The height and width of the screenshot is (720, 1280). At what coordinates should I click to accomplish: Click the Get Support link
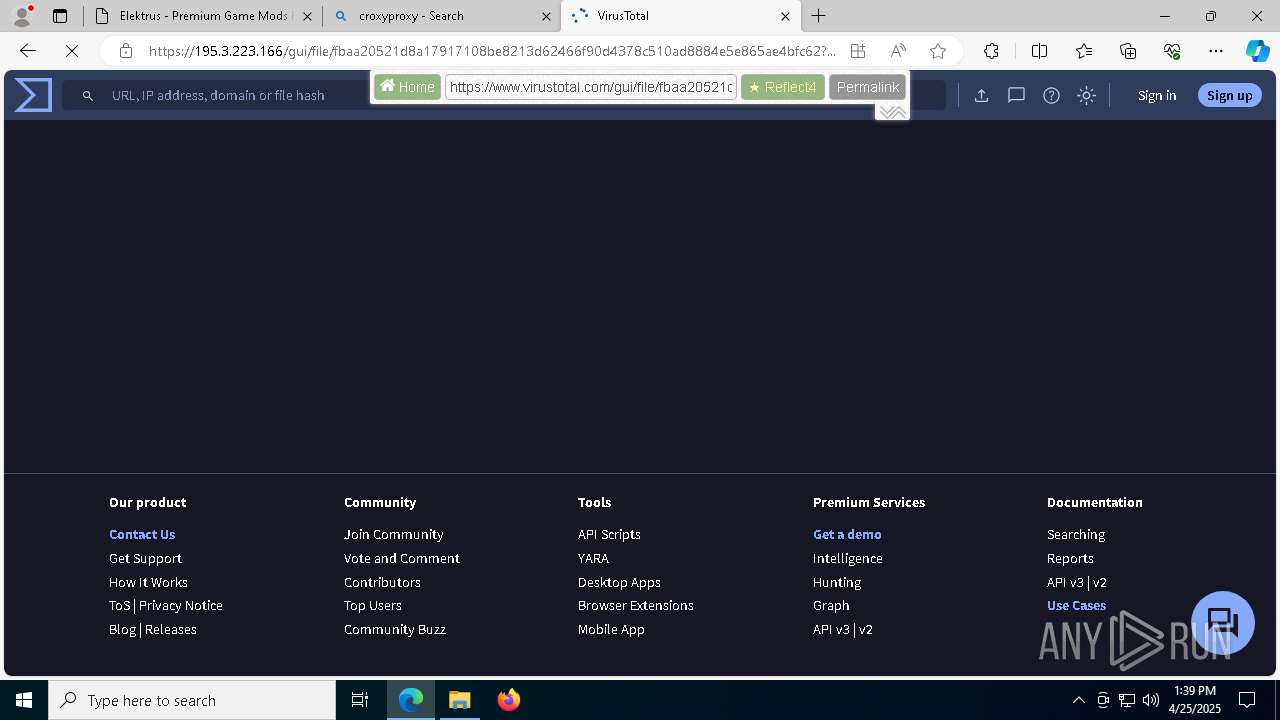pos(145,558)
